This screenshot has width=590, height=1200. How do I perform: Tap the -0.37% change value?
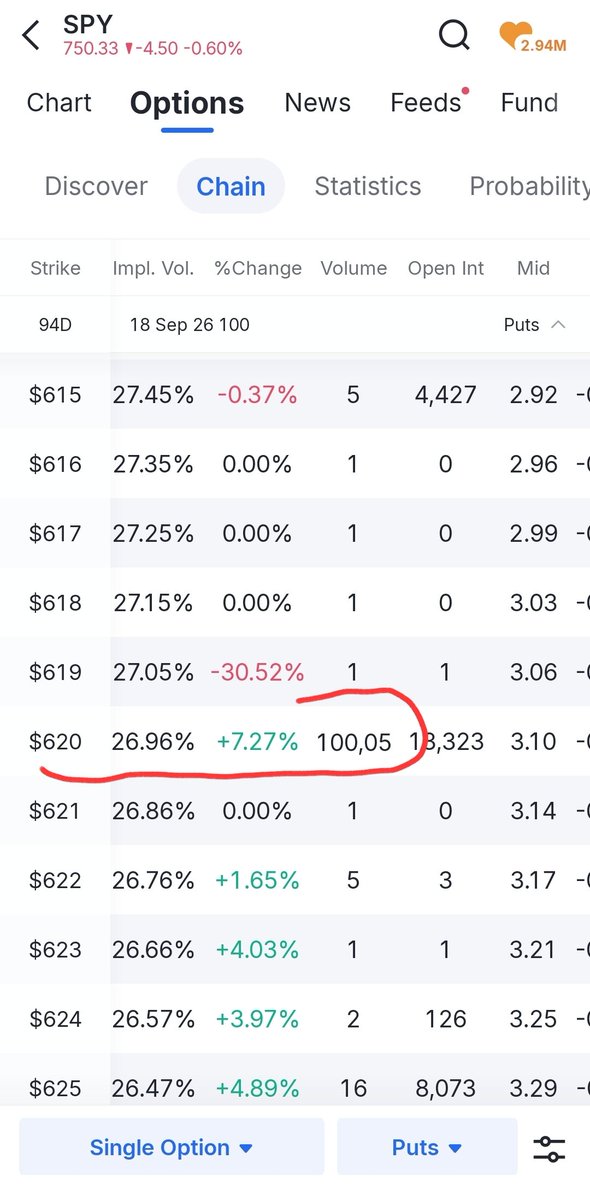coord(257,395)
